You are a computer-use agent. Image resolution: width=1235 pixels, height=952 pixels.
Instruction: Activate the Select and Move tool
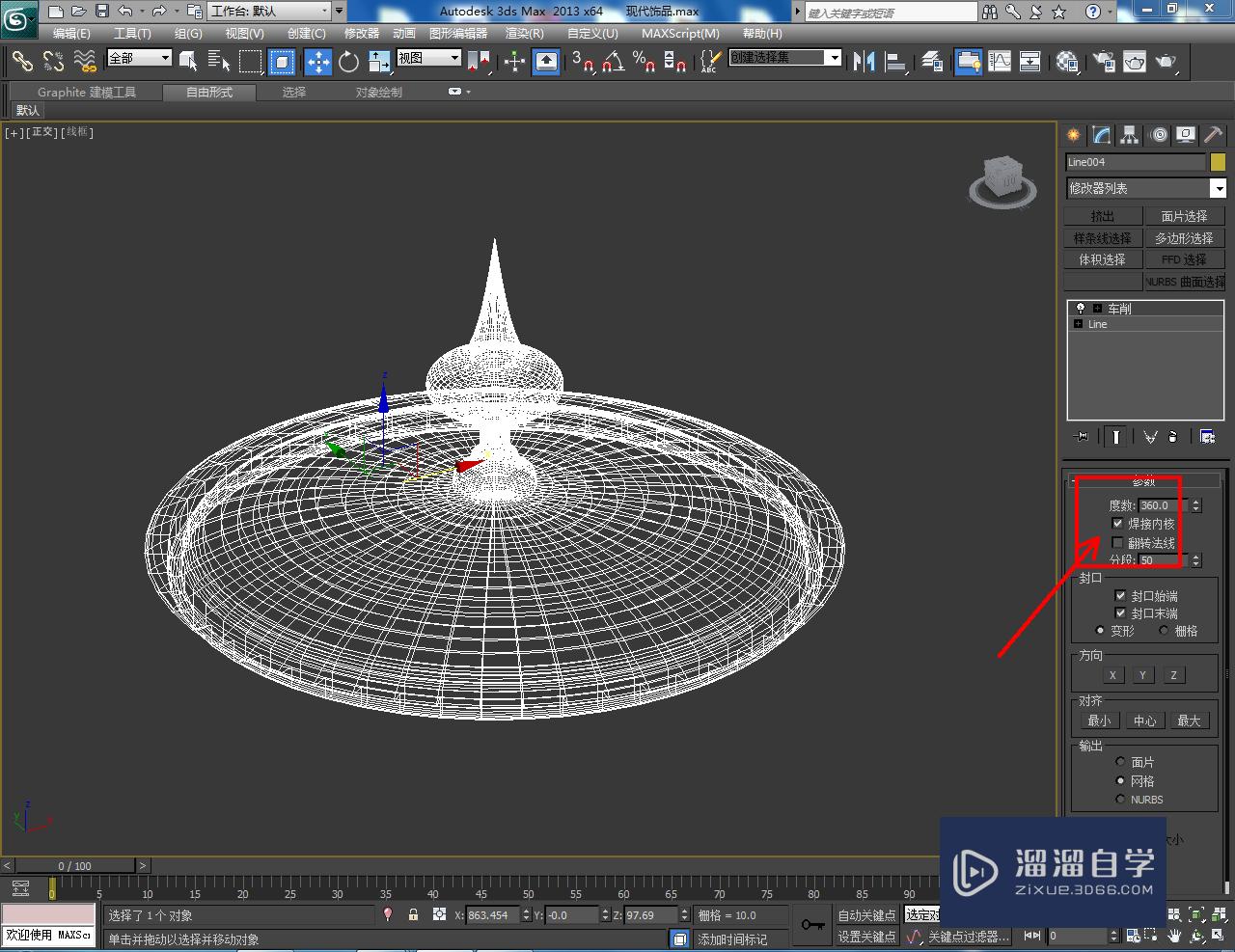coord(317,62)
